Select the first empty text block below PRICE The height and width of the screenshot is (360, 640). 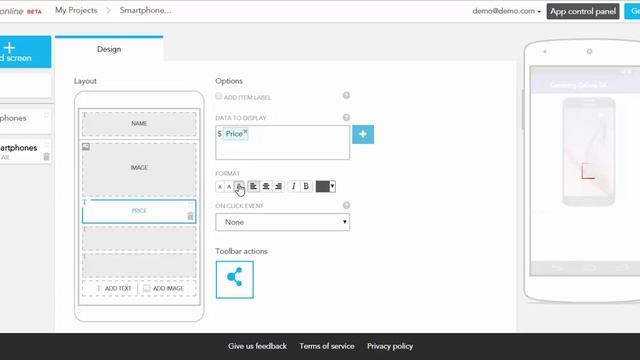[x=139, y=238]
